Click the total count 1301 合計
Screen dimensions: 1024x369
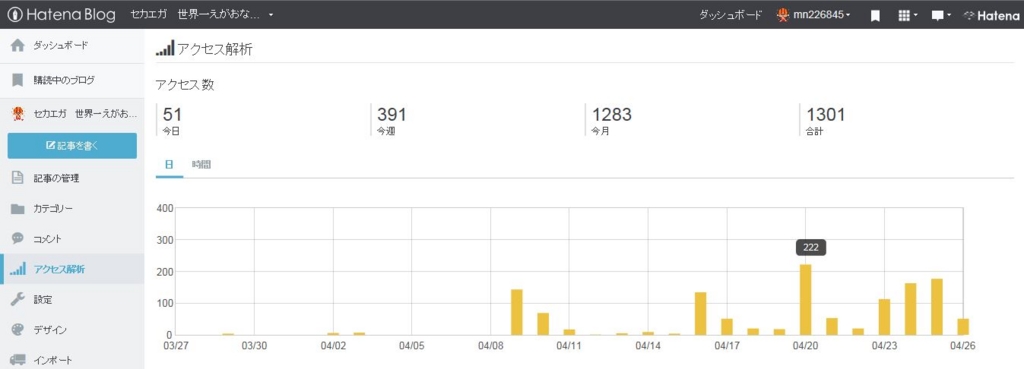(826, 120)
